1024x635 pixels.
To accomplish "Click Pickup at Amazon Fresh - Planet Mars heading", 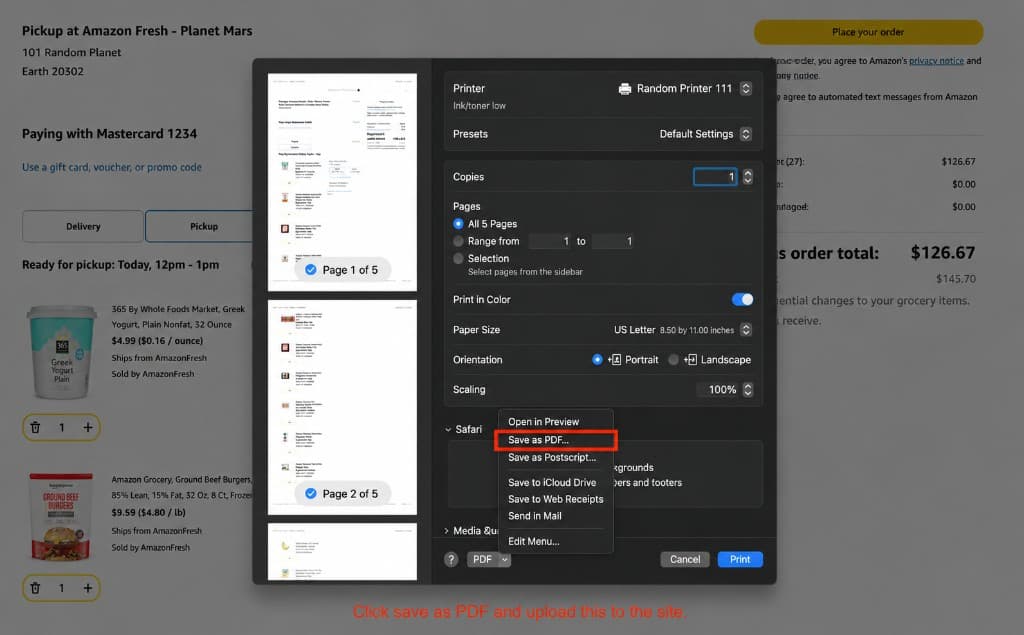I will (x=137, y=31).
